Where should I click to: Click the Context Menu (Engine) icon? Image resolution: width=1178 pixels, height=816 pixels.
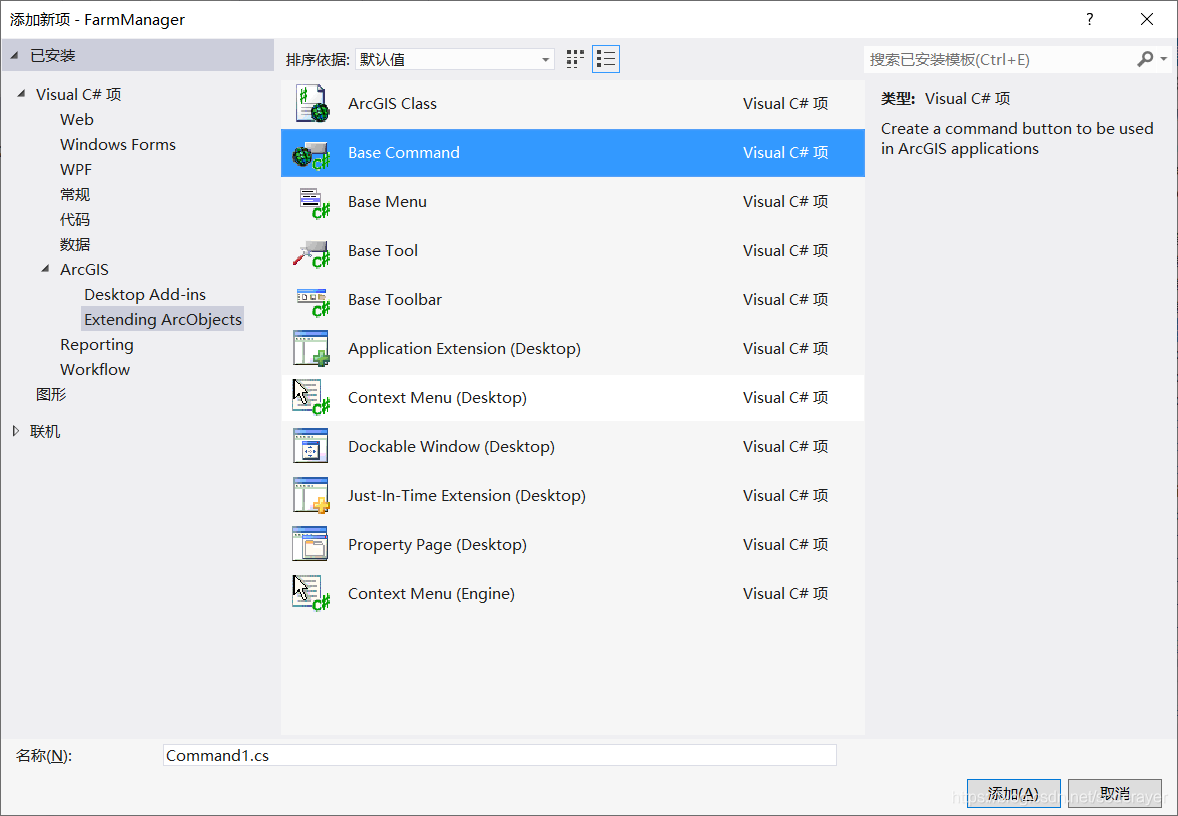pos(311,594)
